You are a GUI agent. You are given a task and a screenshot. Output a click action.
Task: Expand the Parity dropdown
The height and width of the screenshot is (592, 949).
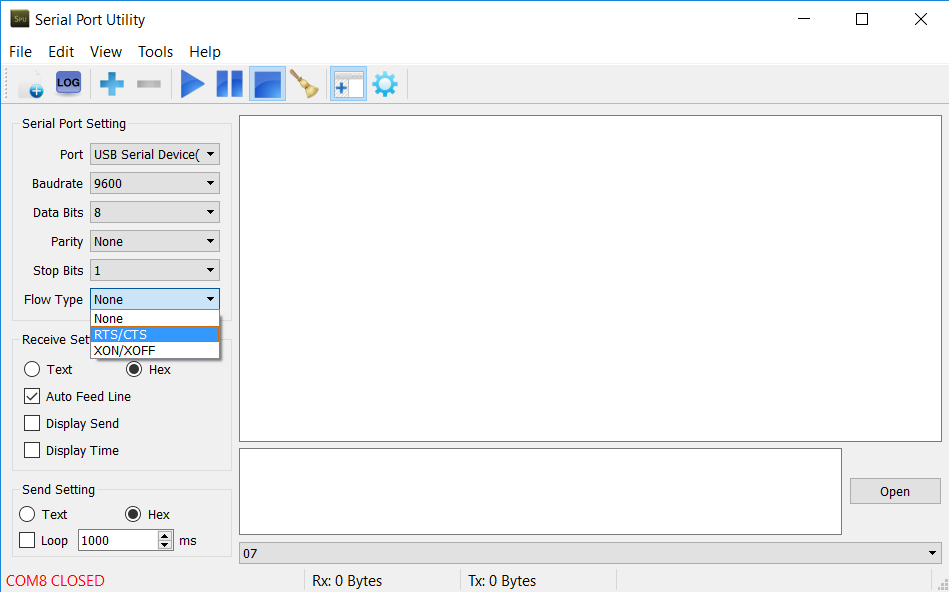click(155, 242)
